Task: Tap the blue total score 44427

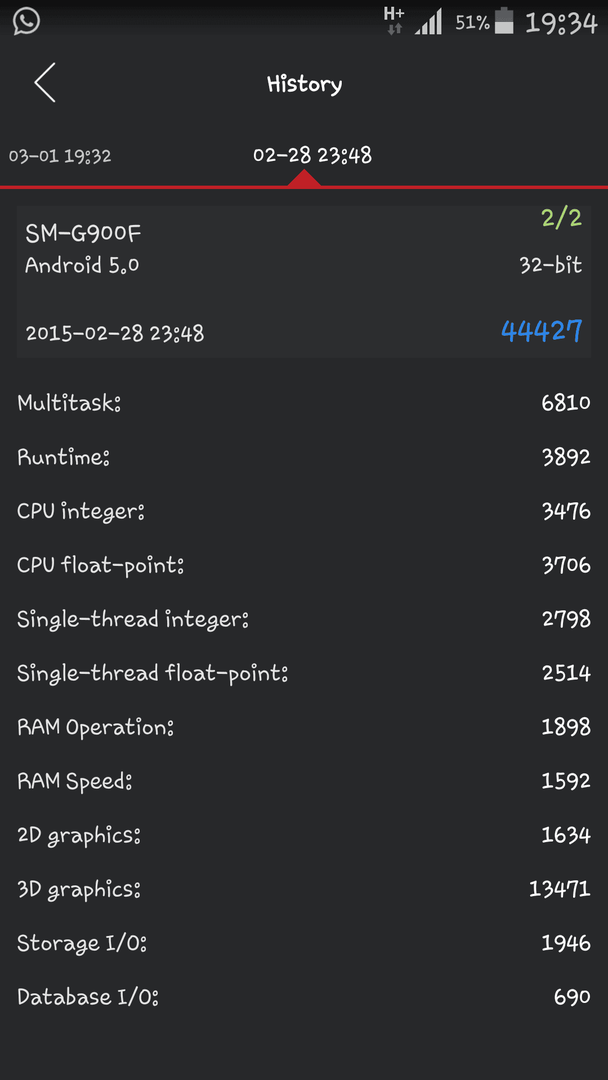Action: [x=541, y=331]
